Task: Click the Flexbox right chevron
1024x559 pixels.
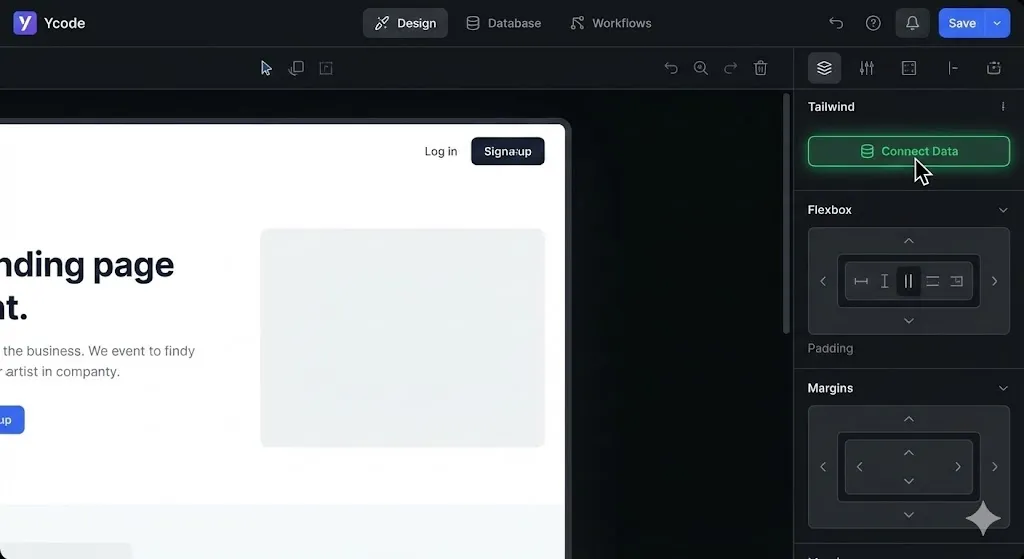Action: (x=995, y=281)
